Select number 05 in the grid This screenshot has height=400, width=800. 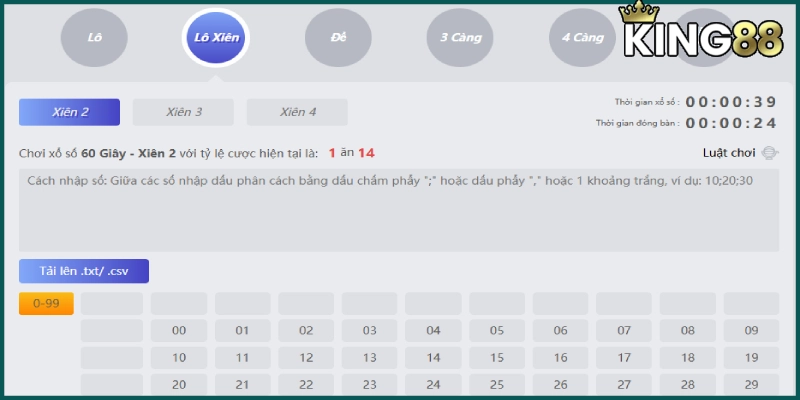click(x=496, y=331)
